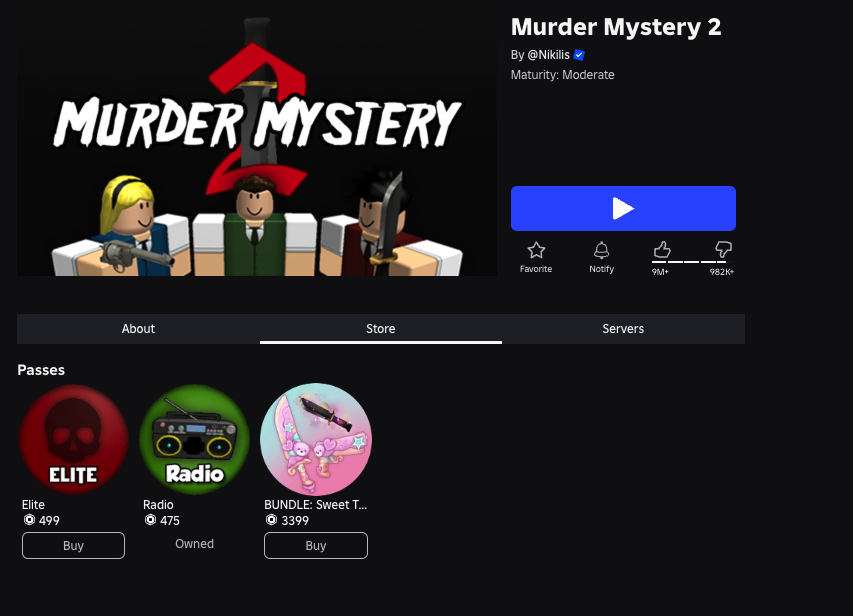Open the BUNDLE: Sweet T... name link
Image resolution: width=853 pixels, height=616 pixels.
click(316, 504)
